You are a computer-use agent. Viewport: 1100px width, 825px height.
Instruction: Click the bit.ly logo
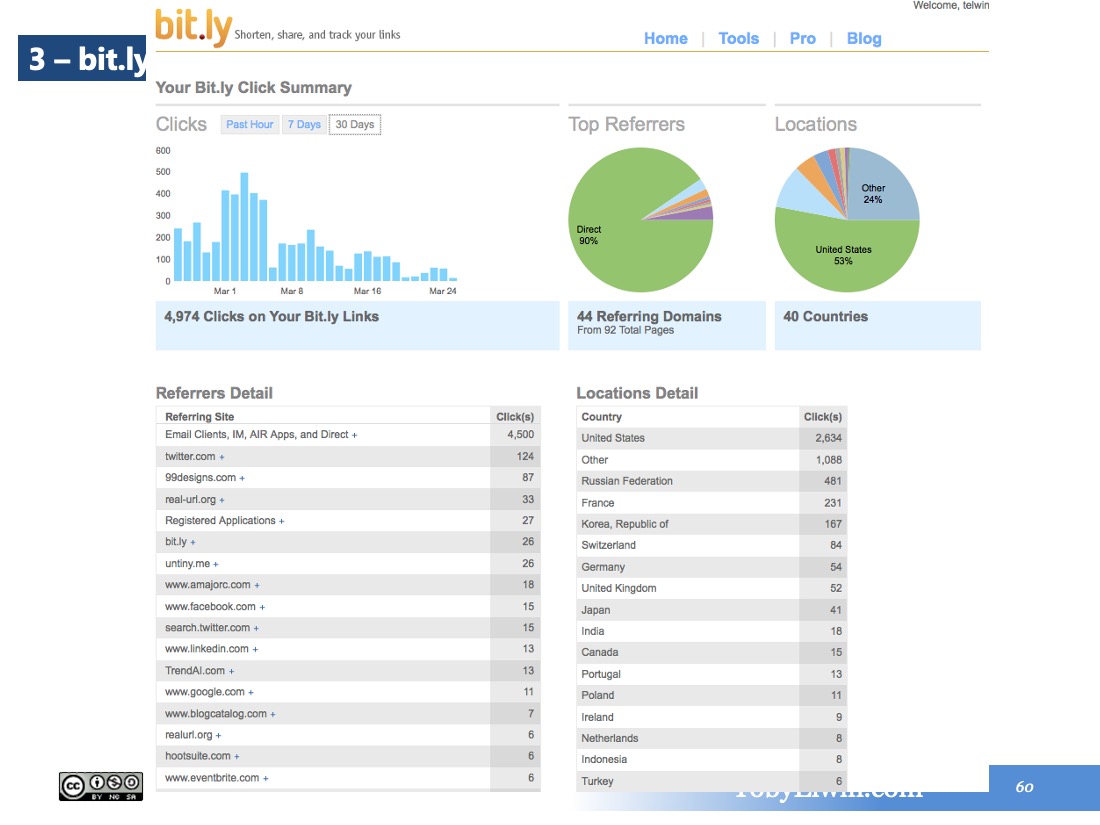(x=193, y=28)
